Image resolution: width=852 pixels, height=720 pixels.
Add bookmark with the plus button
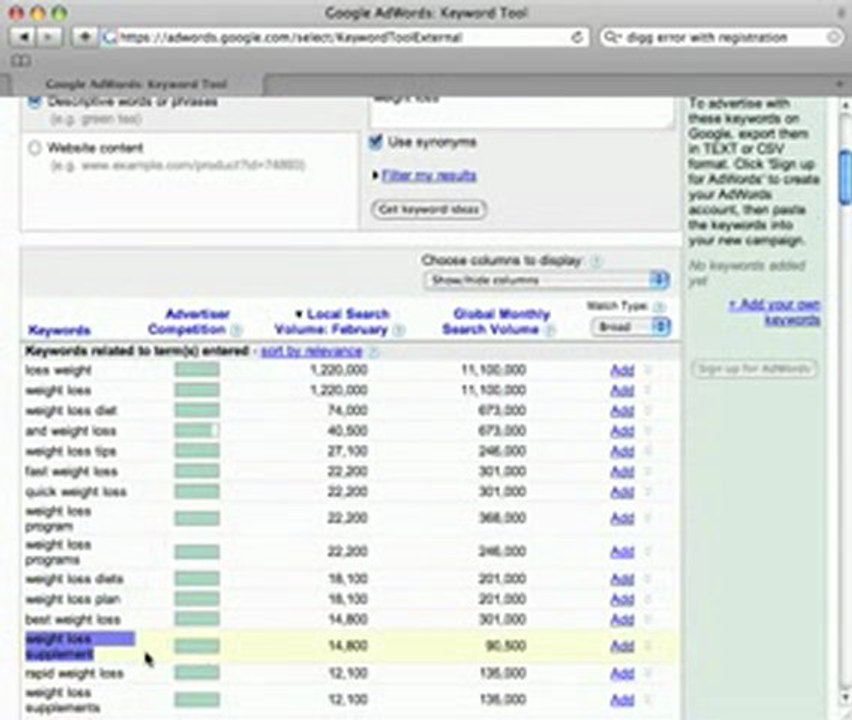pyautogui.click(x=84, y=37)
